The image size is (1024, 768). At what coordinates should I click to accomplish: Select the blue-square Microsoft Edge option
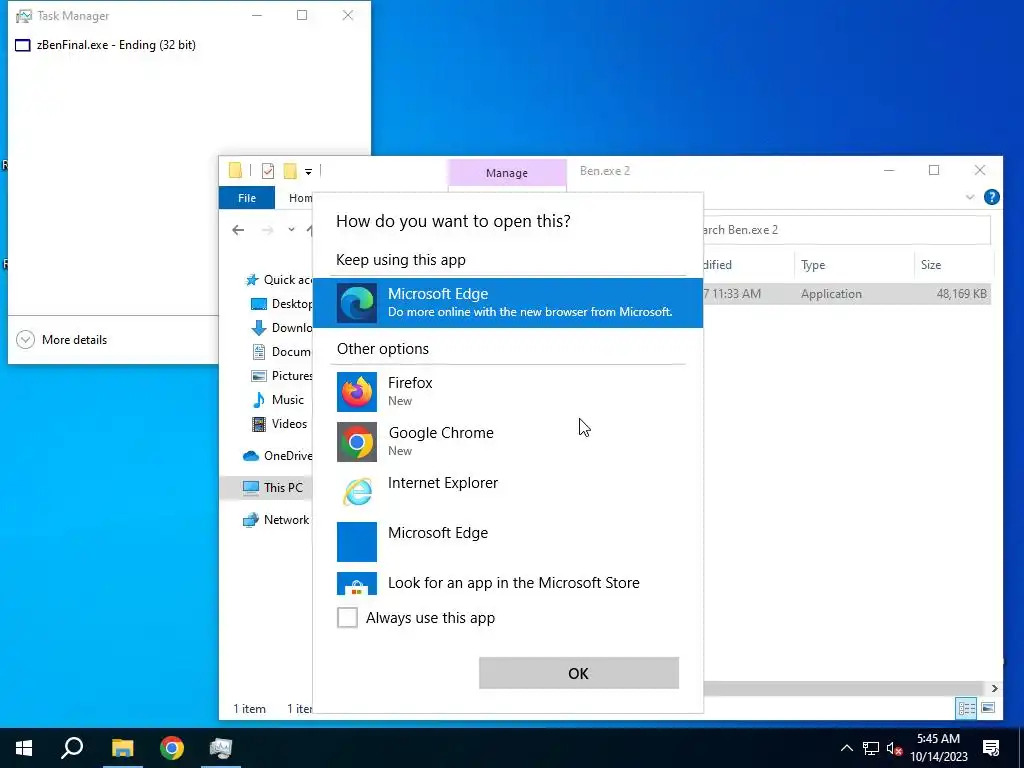pos(507,541)
